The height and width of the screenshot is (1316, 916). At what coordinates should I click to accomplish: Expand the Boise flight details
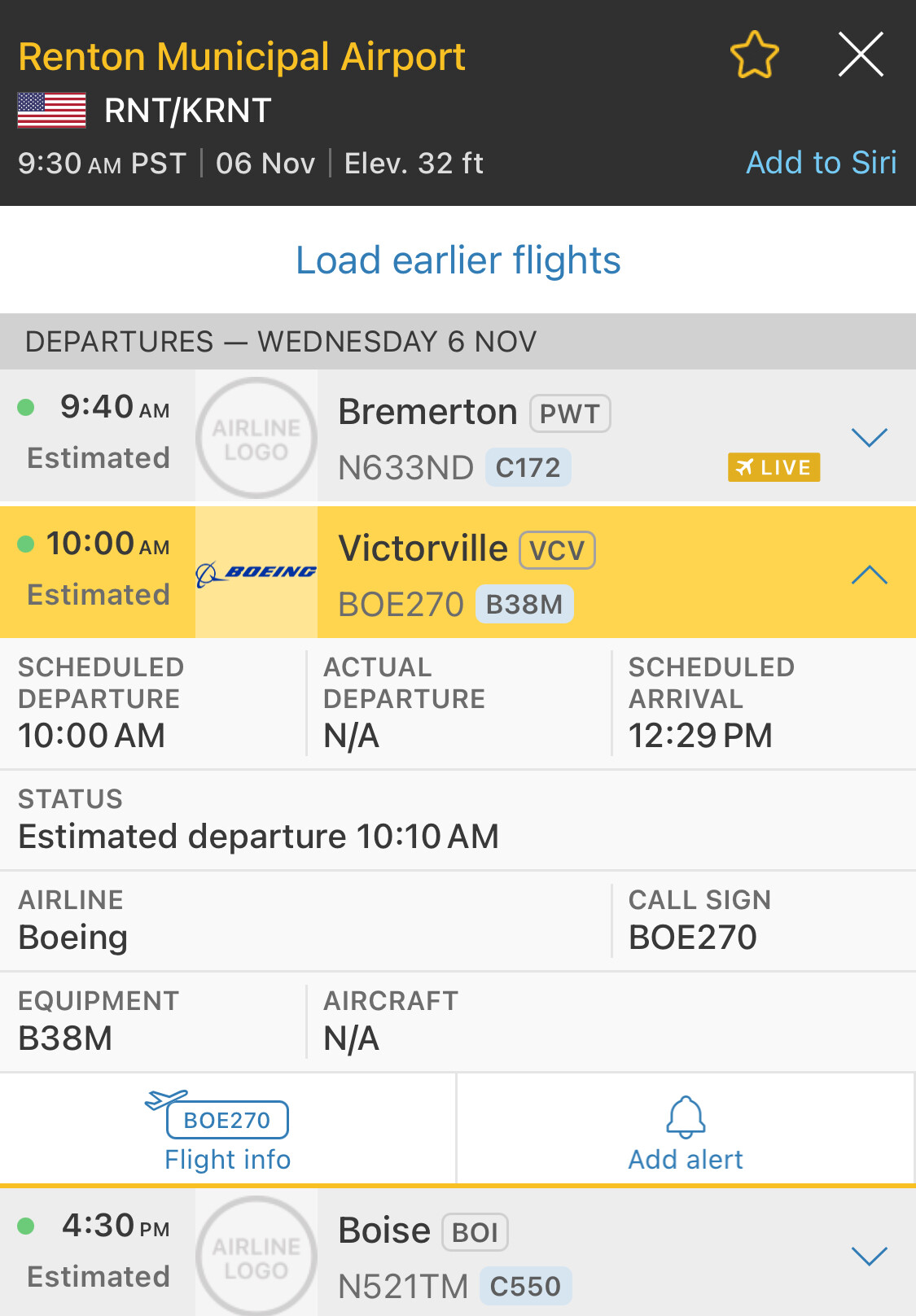pyautogui.click(x=869, y=1256)
